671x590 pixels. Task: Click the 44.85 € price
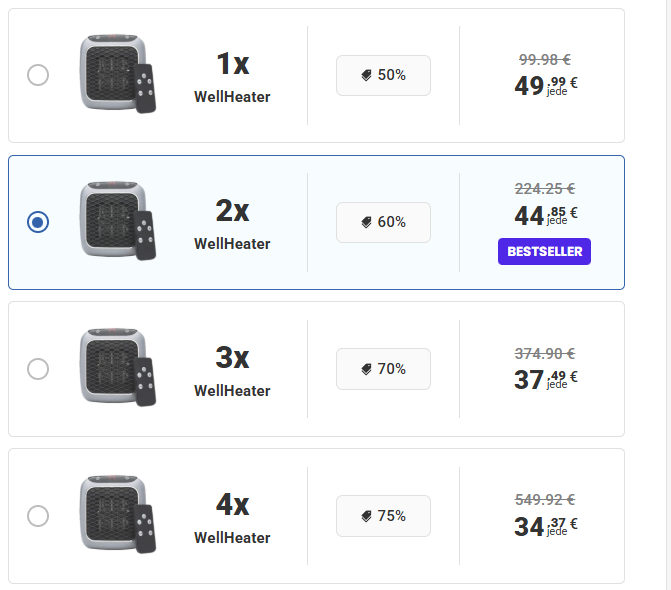click(x=544, y=215)
